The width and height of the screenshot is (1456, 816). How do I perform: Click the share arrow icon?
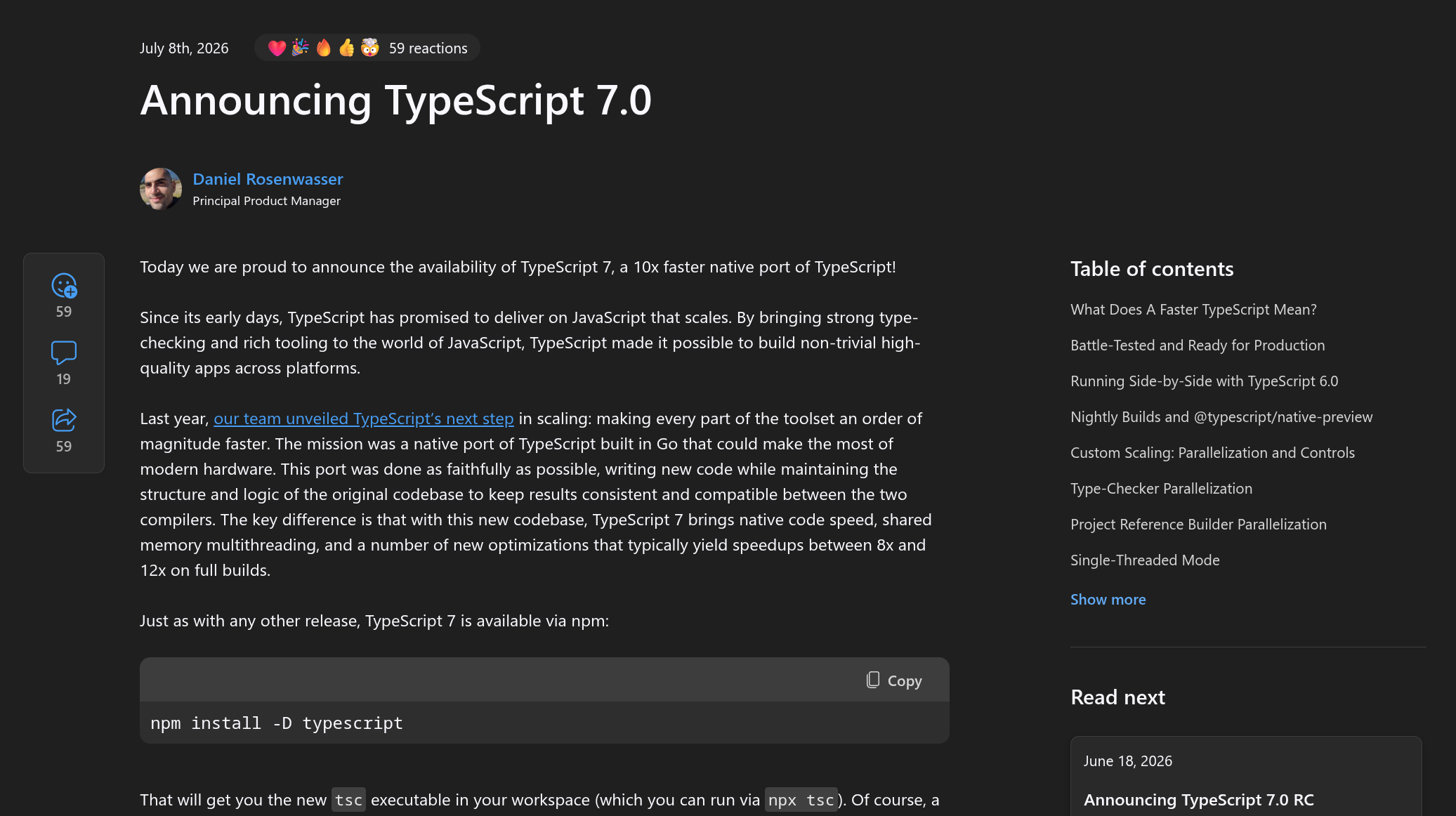[x=64, y=420]
